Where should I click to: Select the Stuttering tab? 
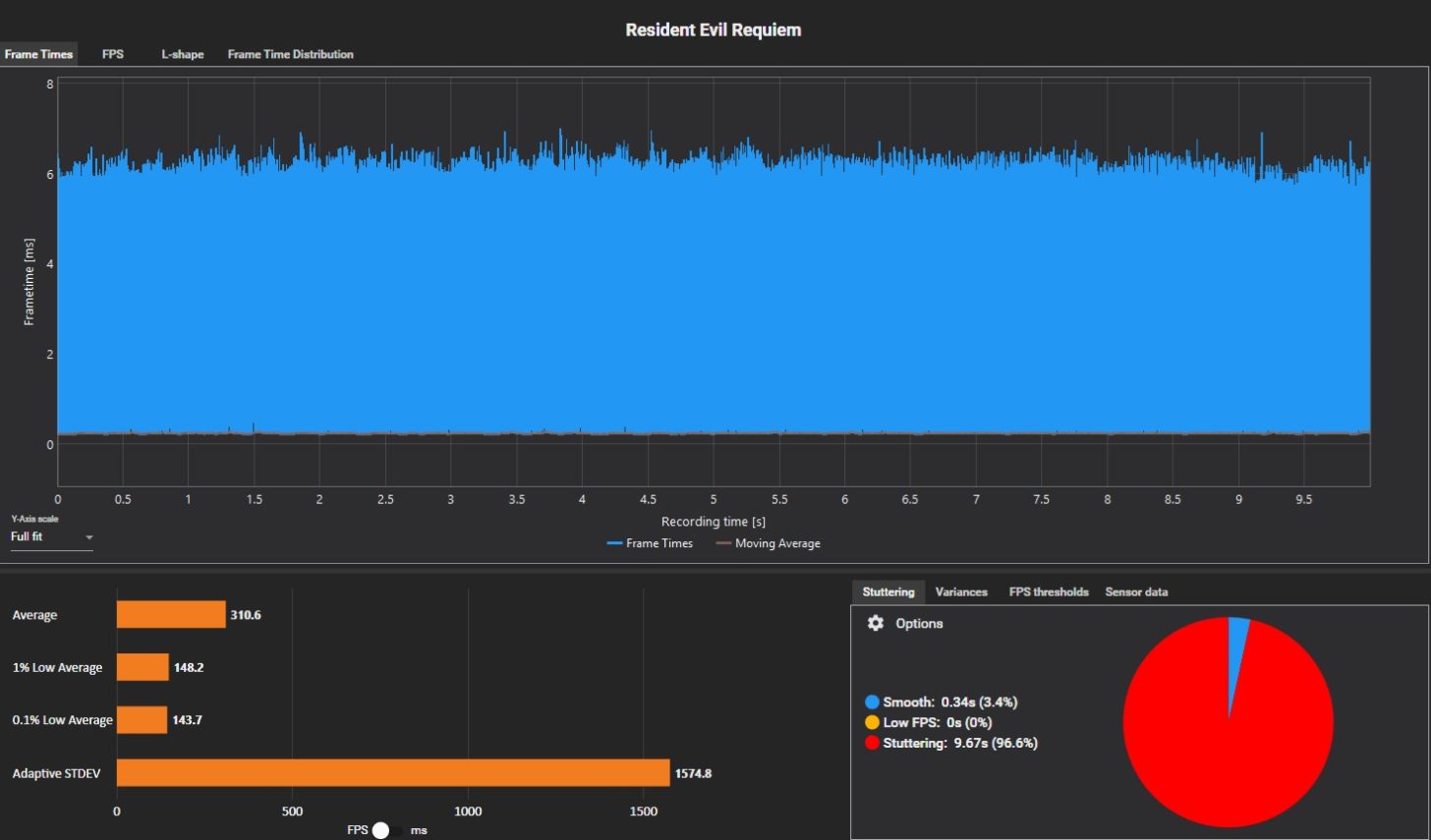(x=888, y=591)
